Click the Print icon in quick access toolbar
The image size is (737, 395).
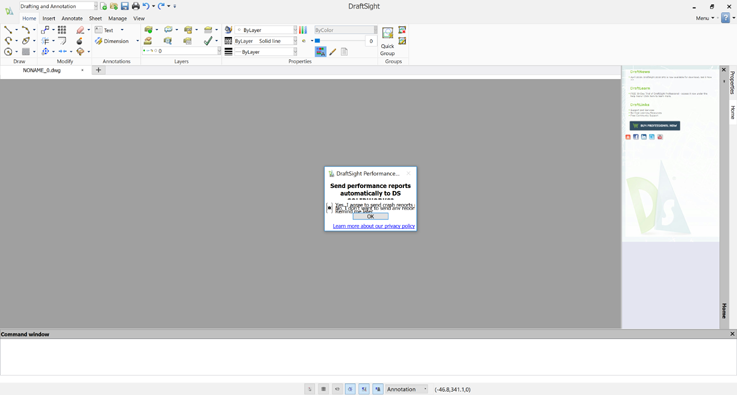136,6
